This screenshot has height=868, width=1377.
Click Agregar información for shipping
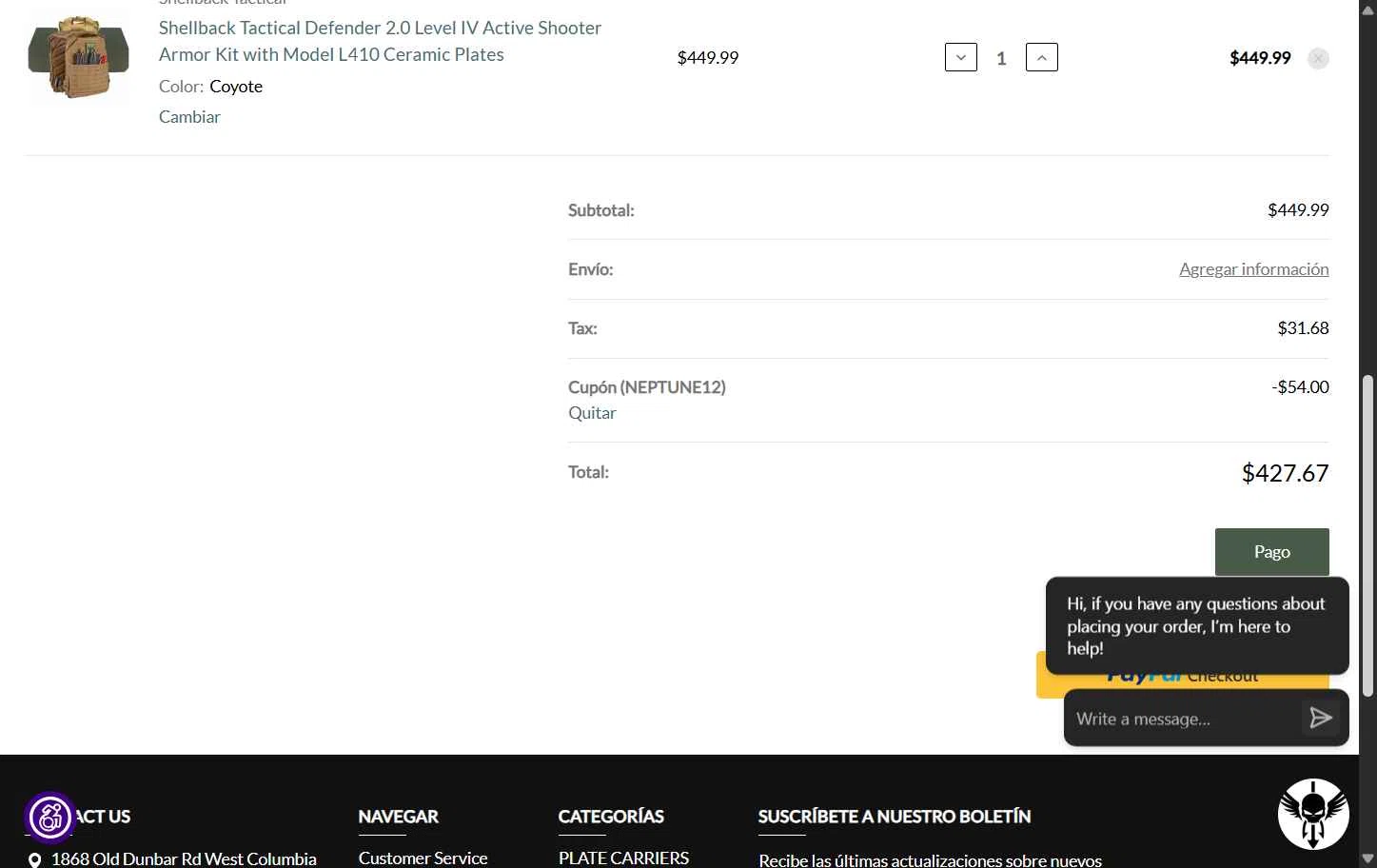(x=1254, y=269)
